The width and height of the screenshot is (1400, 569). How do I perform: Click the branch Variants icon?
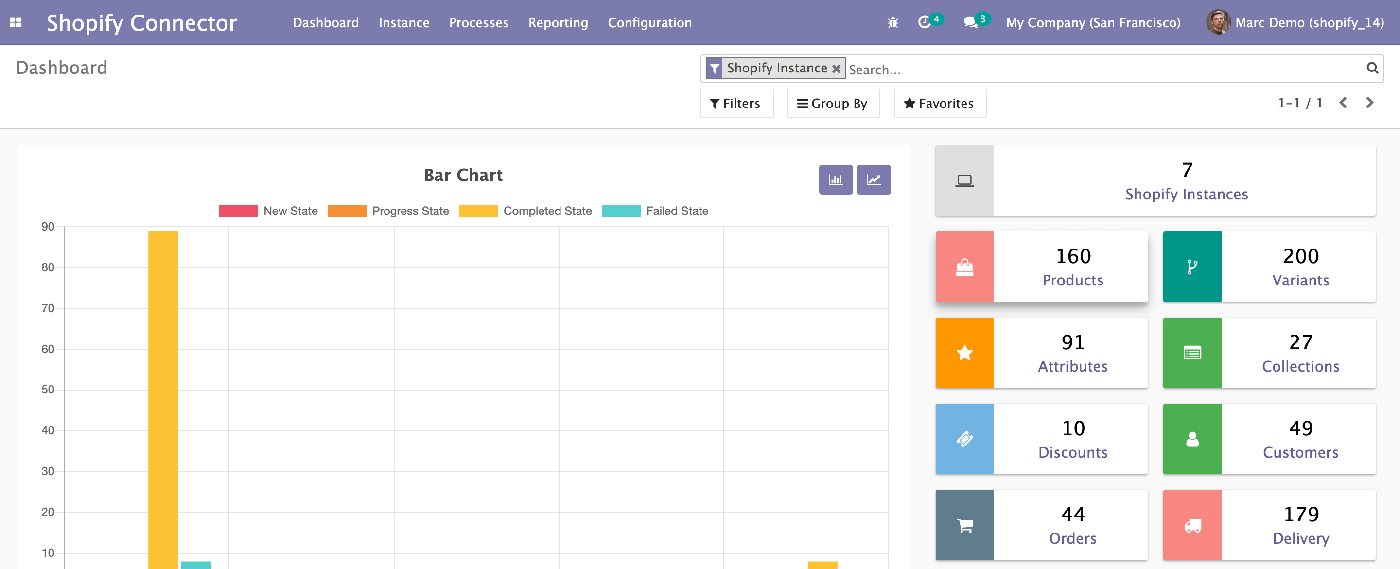pos(1192,267)
